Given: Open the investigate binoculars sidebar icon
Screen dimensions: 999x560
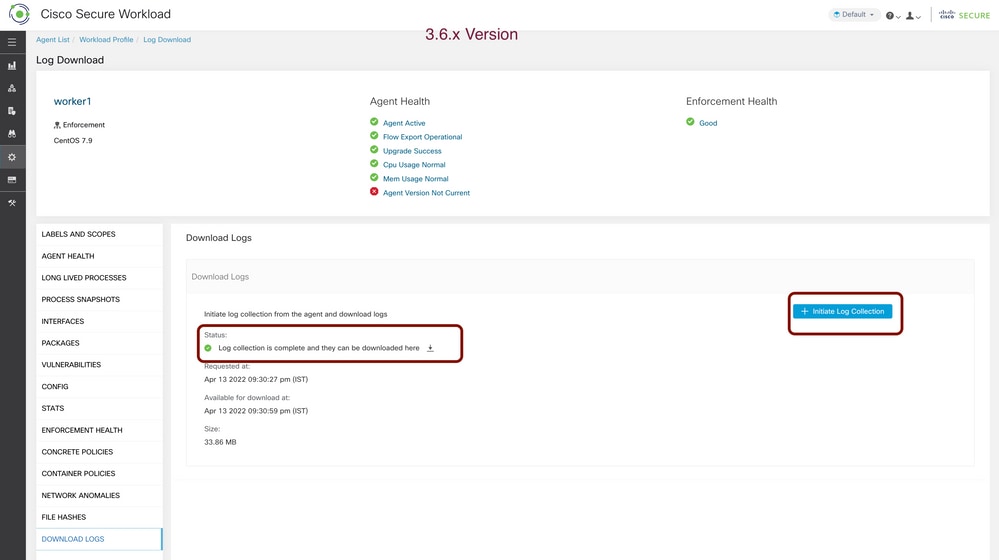Looking at the screenshot, I should tap(12, 134).
